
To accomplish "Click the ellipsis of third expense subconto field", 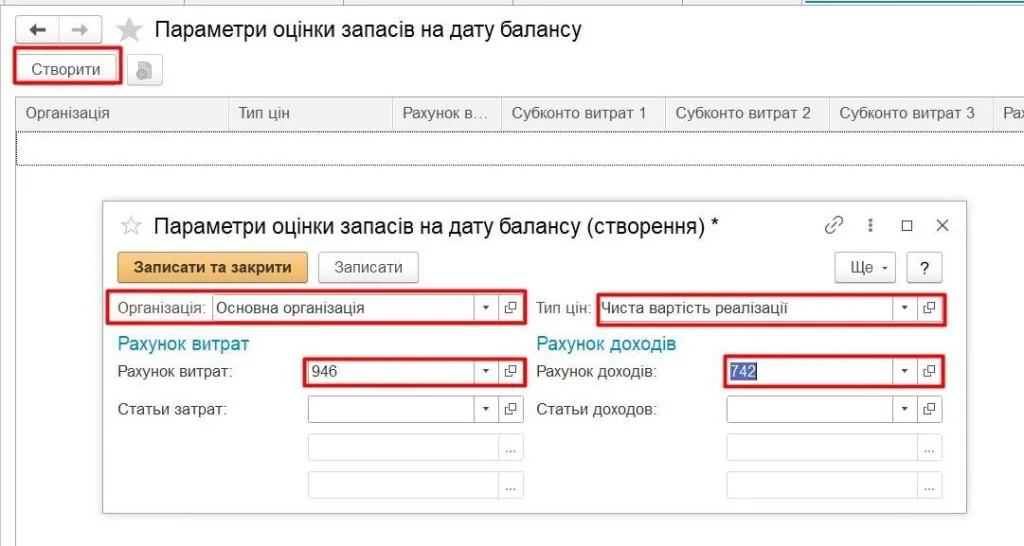I will pyautogui.click(x=511, y=486).
